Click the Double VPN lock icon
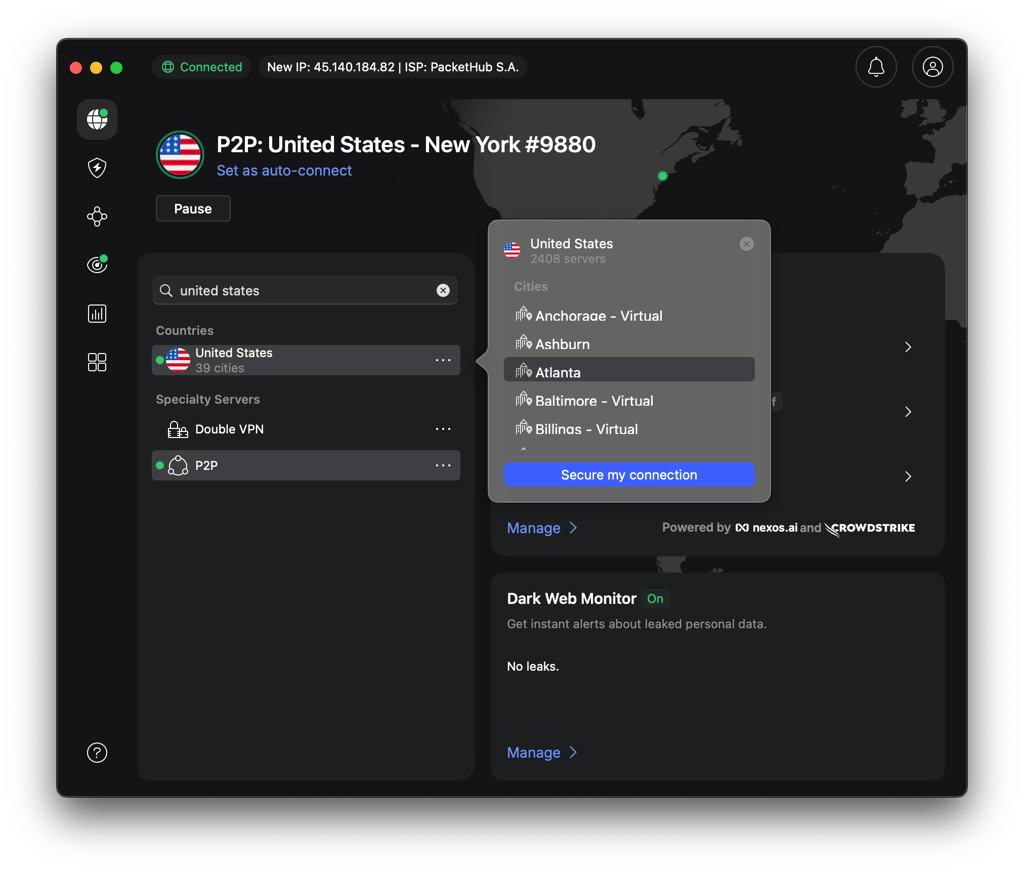Viewport: 1024px width, 872px height. [x=178, y=429]
